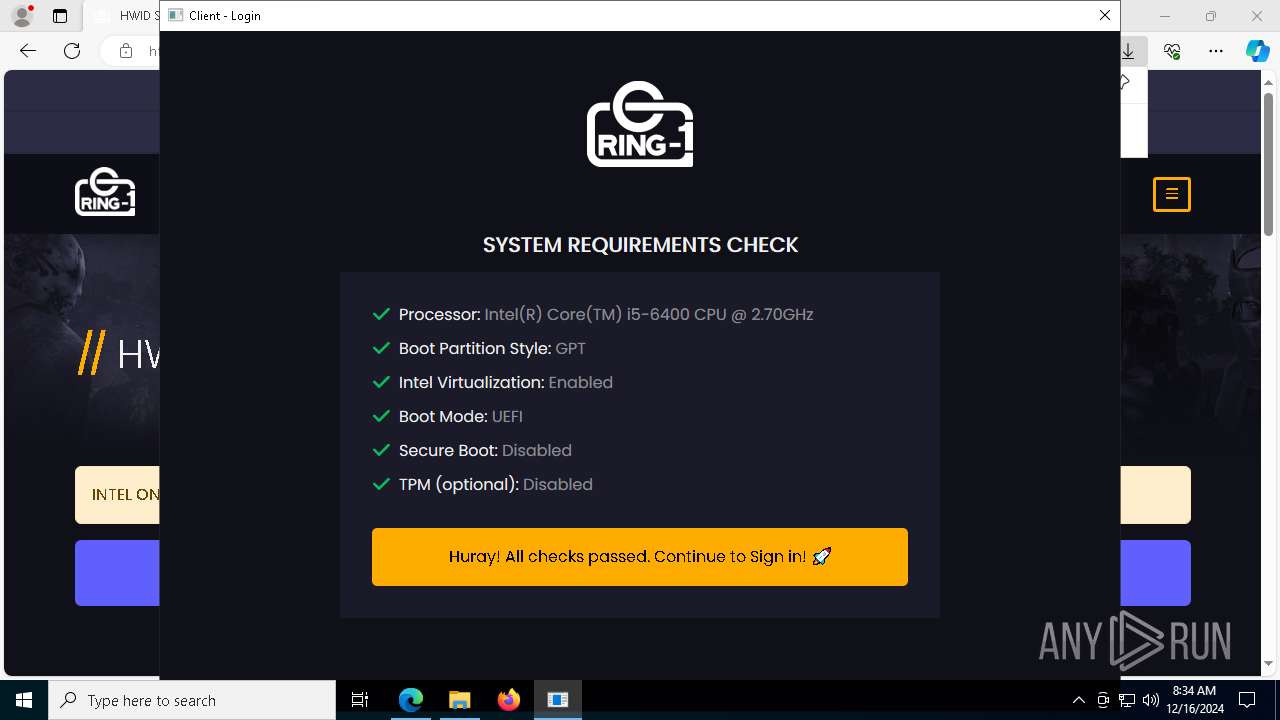Click the 'Boot Partition Style: GPT' text
1280x720 pixels.
[x=492, y=348]
